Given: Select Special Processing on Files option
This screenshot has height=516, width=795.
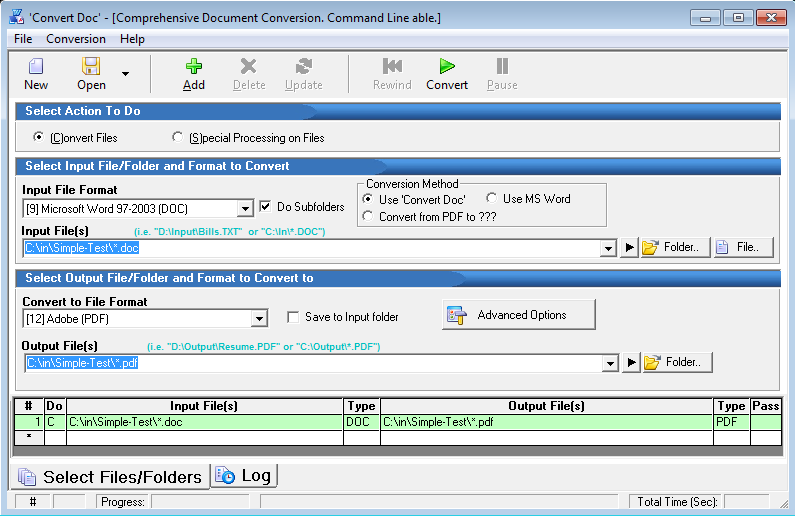Looking at the screenshot, I should point(178,137).
